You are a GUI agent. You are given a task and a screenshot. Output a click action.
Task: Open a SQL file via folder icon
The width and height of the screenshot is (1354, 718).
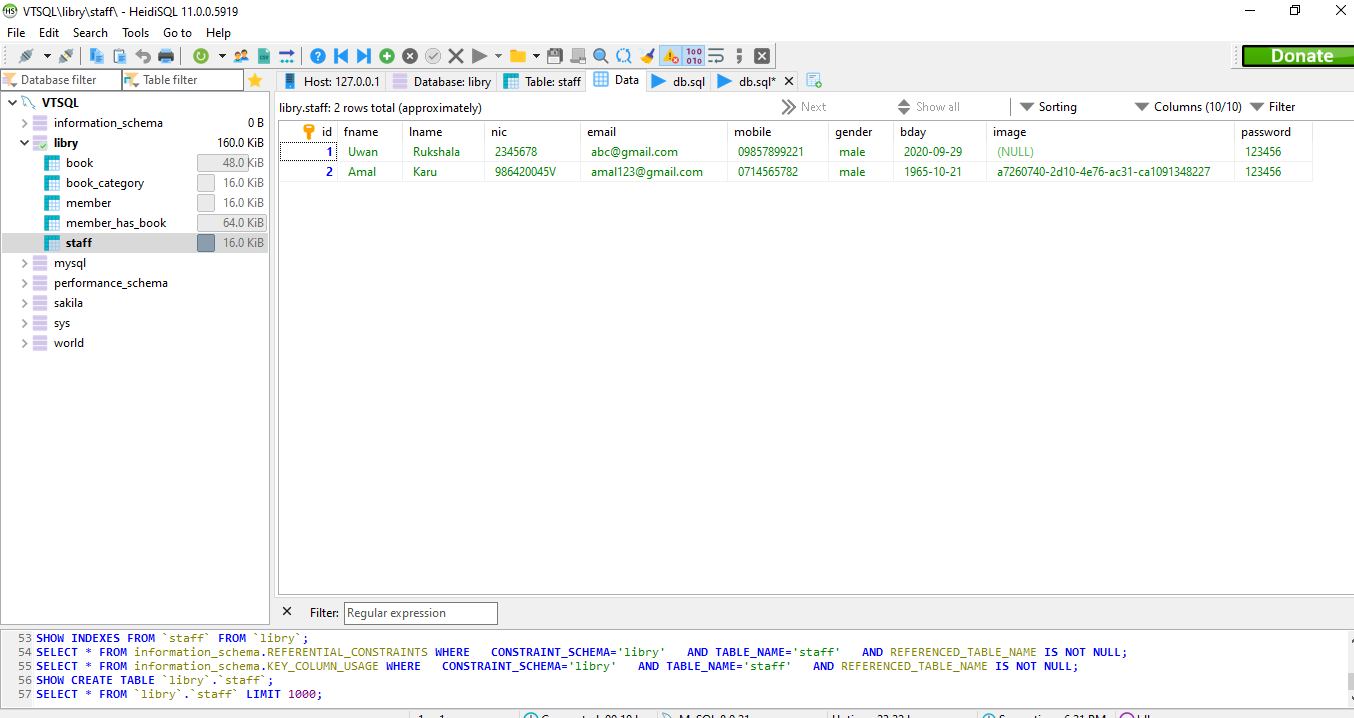click(516, 55)
